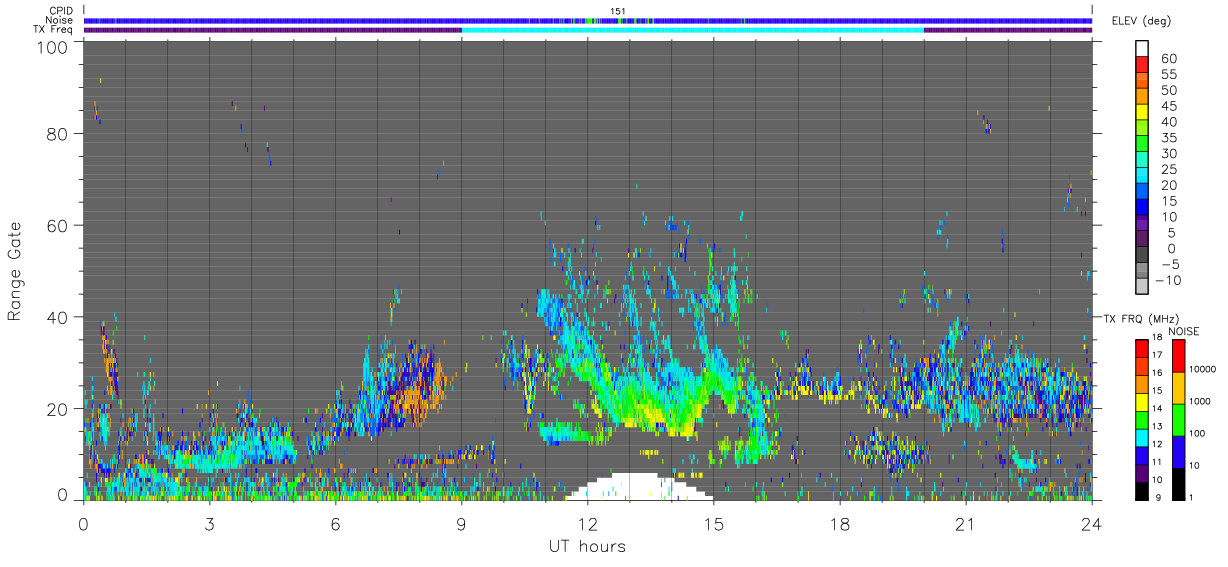
Task: Pick the green 100–1000 NOISE swatch
Action: [1178, 419]
